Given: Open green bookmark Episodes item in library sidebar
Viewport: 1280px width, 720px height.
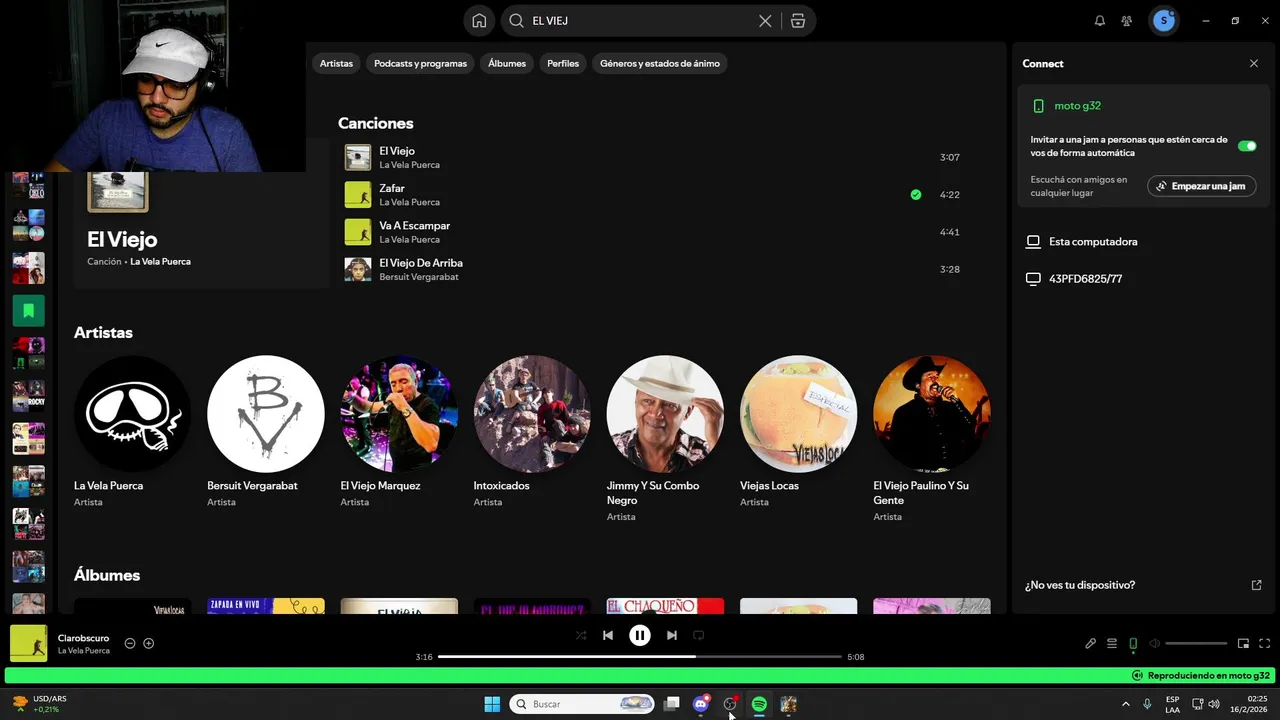Looking at the screenshot, I should click(x=28, y=311).
